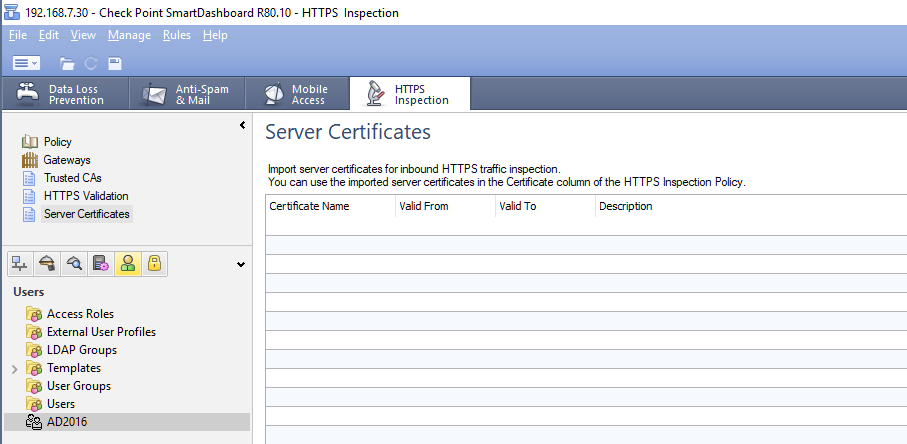This screenshot has height=444, width=907.
Task: Click the Gateways fence icon
Action: (30, 160)
